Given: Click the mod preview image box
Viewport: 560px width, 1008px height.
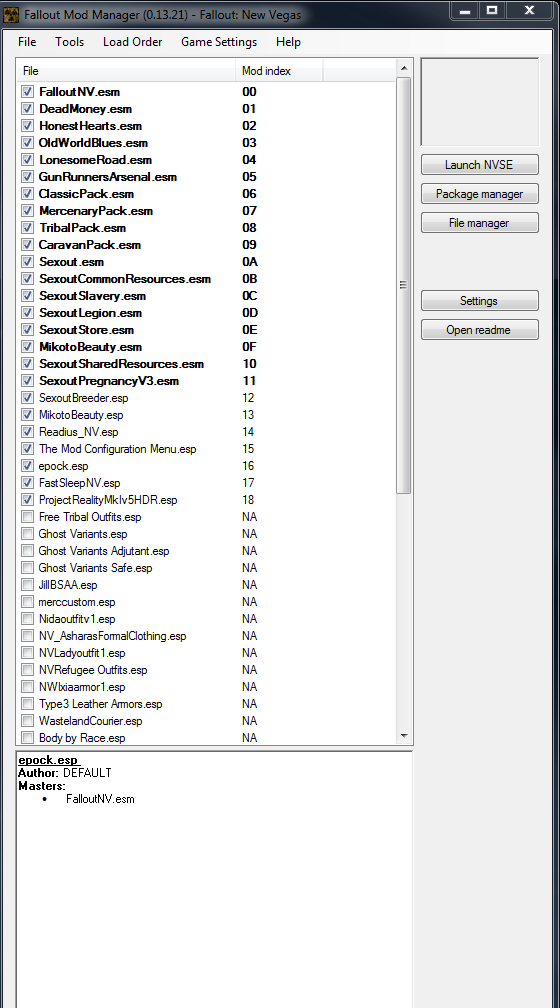Looking at the screenshot, I should click(x=480, y=102).
